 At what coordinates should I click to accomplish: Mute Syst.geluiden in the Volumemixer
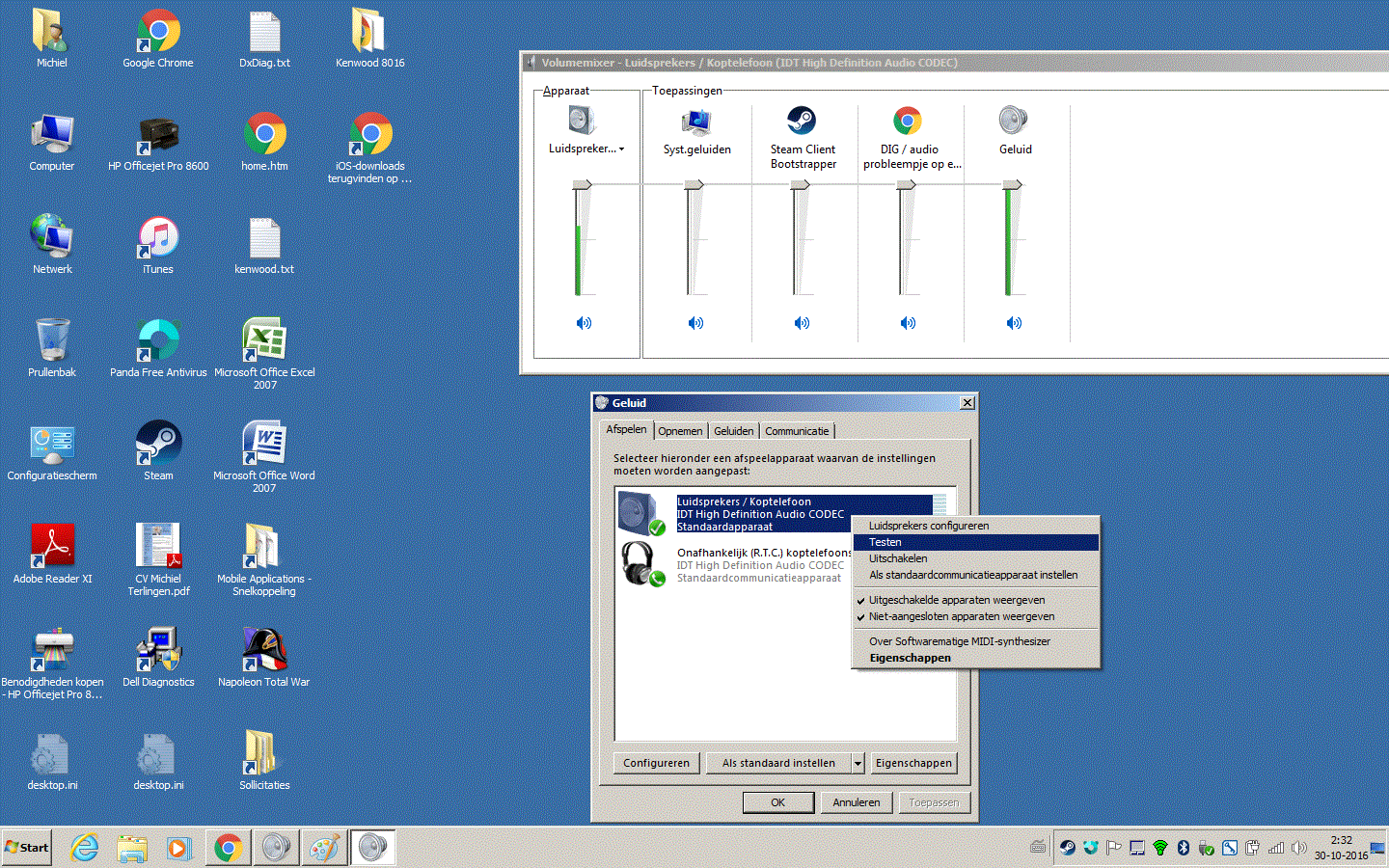(x=695, y=323)
